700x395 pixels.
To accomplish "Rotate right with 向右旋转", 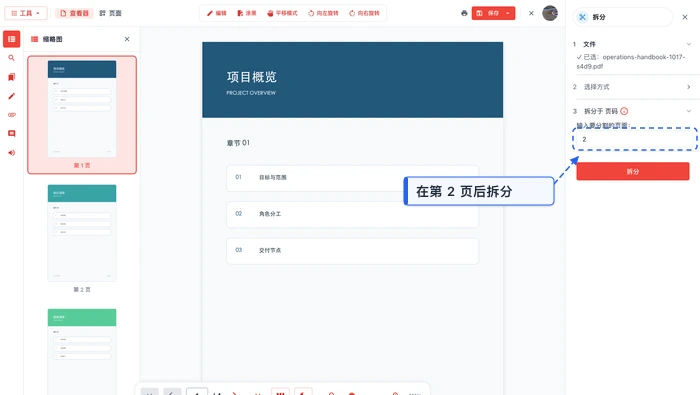I will coord(364,13).
